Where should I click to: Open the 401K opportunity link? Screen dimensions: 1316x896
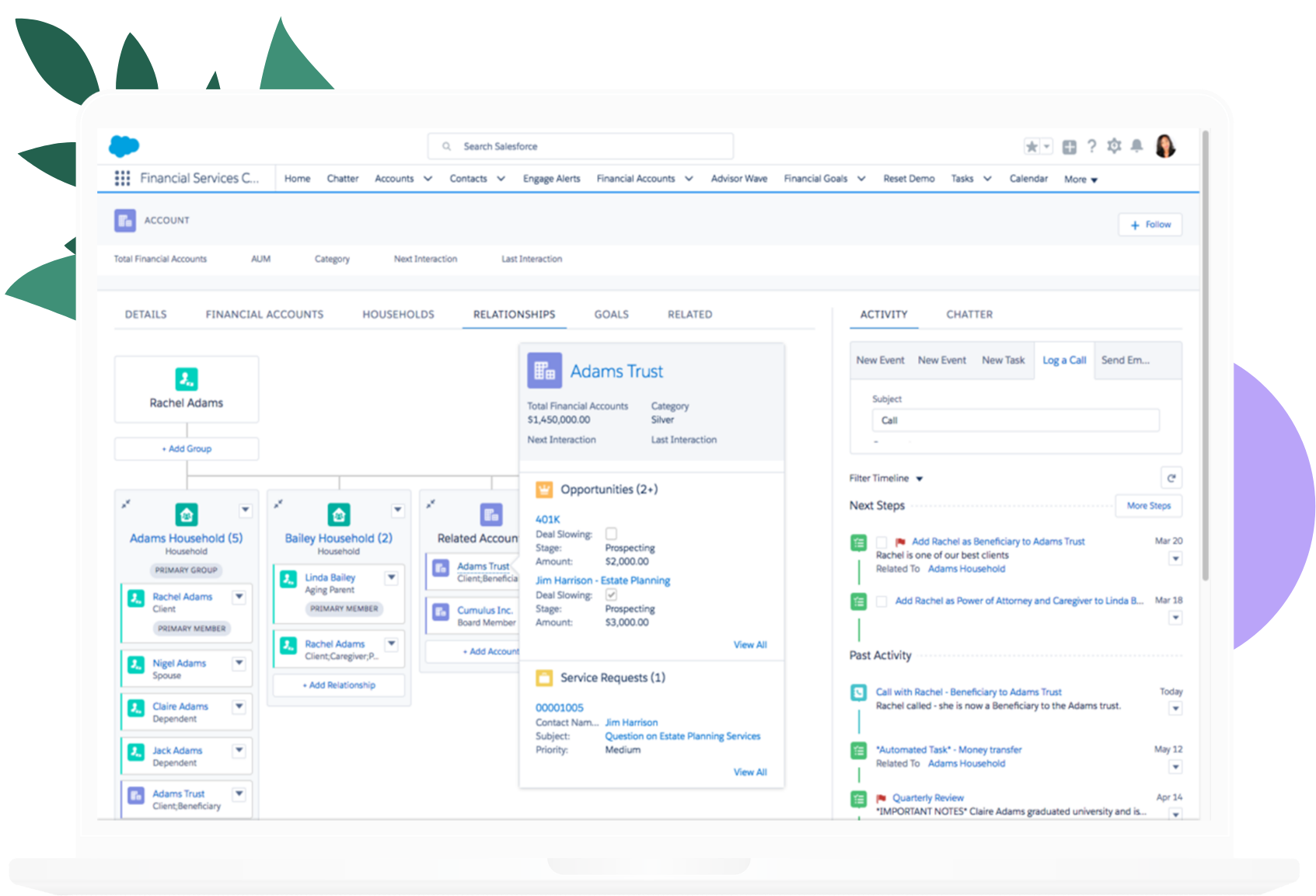[548, 520]
